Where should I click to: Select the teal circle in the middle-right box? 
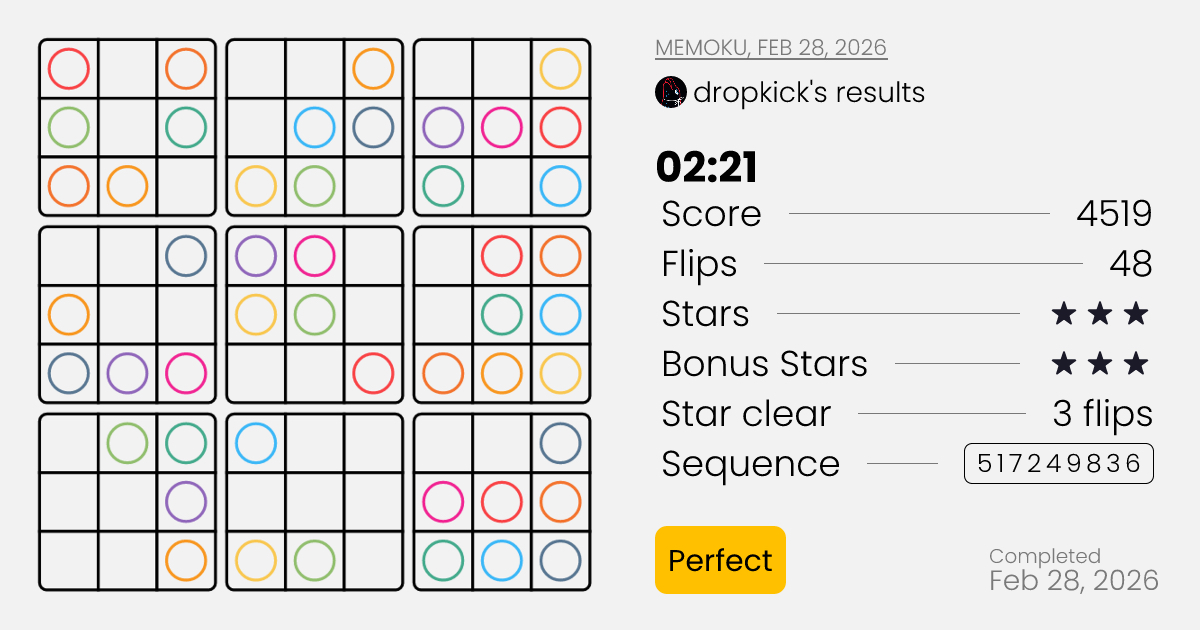point(502,314)
